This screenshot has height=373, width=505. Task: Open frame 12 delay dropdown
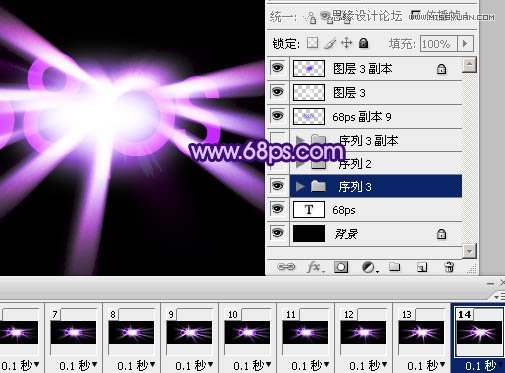click(x=384, y=364)
